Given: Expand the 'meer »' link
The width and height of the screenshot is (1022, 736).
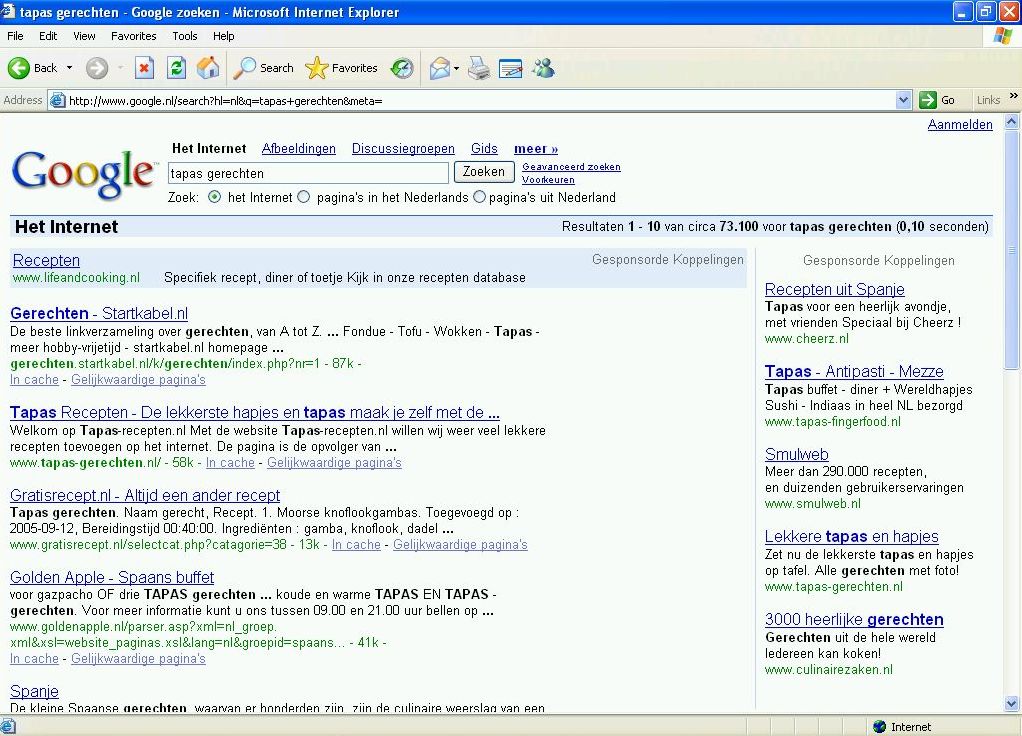Looking at the screenshot, I should click(x=536, y=149).
